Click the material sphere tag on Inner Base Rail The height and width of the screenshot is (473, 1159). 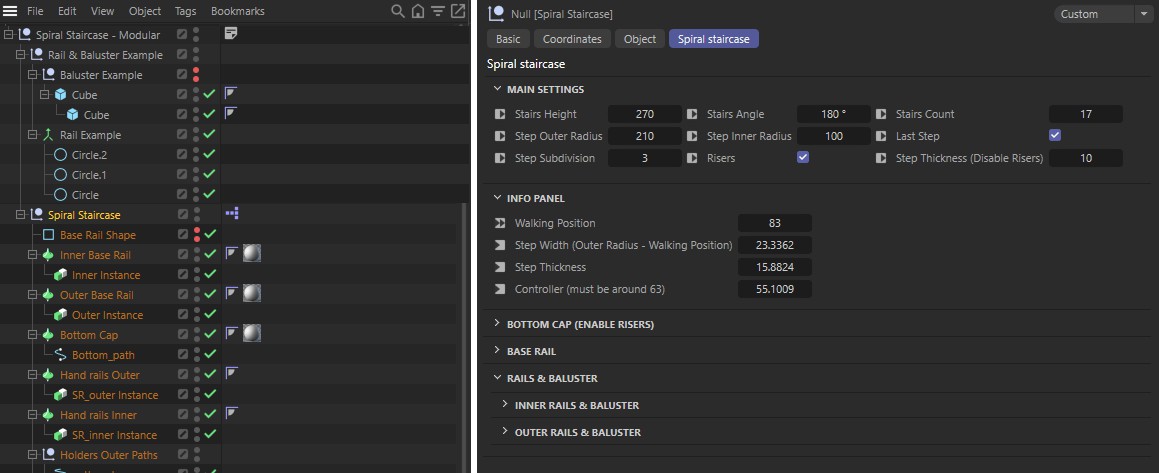click(252, 254)
